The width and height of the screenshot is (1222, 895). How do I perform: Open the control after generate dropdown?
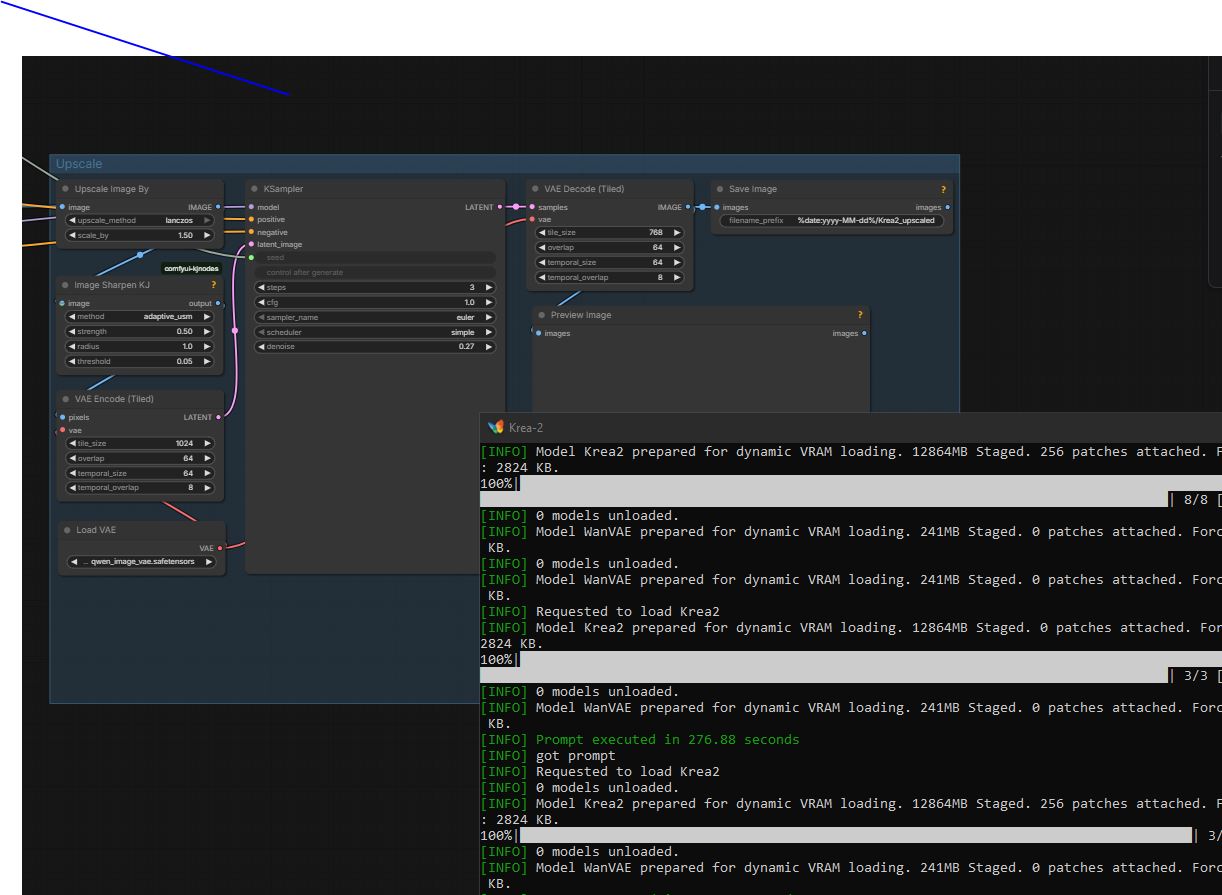[x=375, y=272]
